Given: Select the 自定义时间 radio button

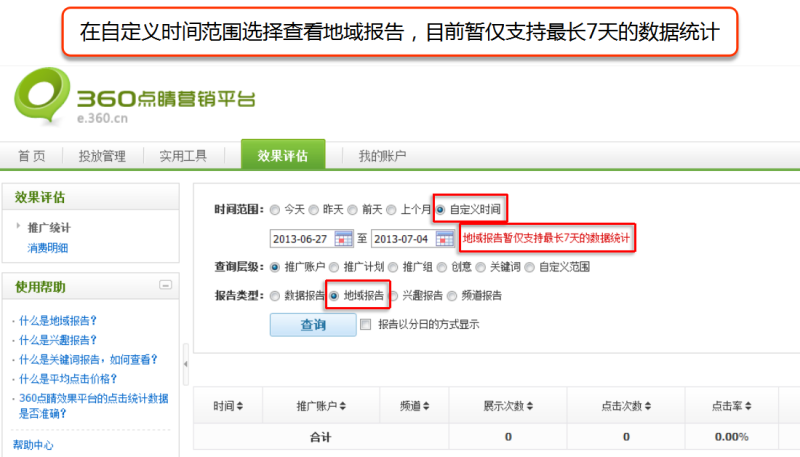Looking at the screenshot, I should tap(441, 209).
